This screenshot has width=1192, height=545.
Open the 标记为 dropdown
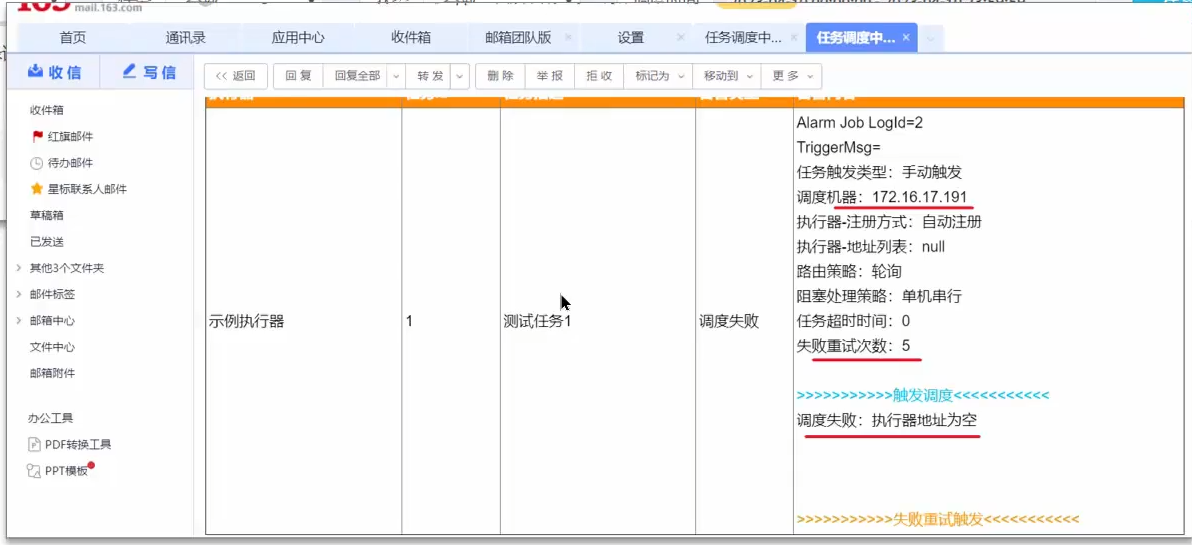658,76
